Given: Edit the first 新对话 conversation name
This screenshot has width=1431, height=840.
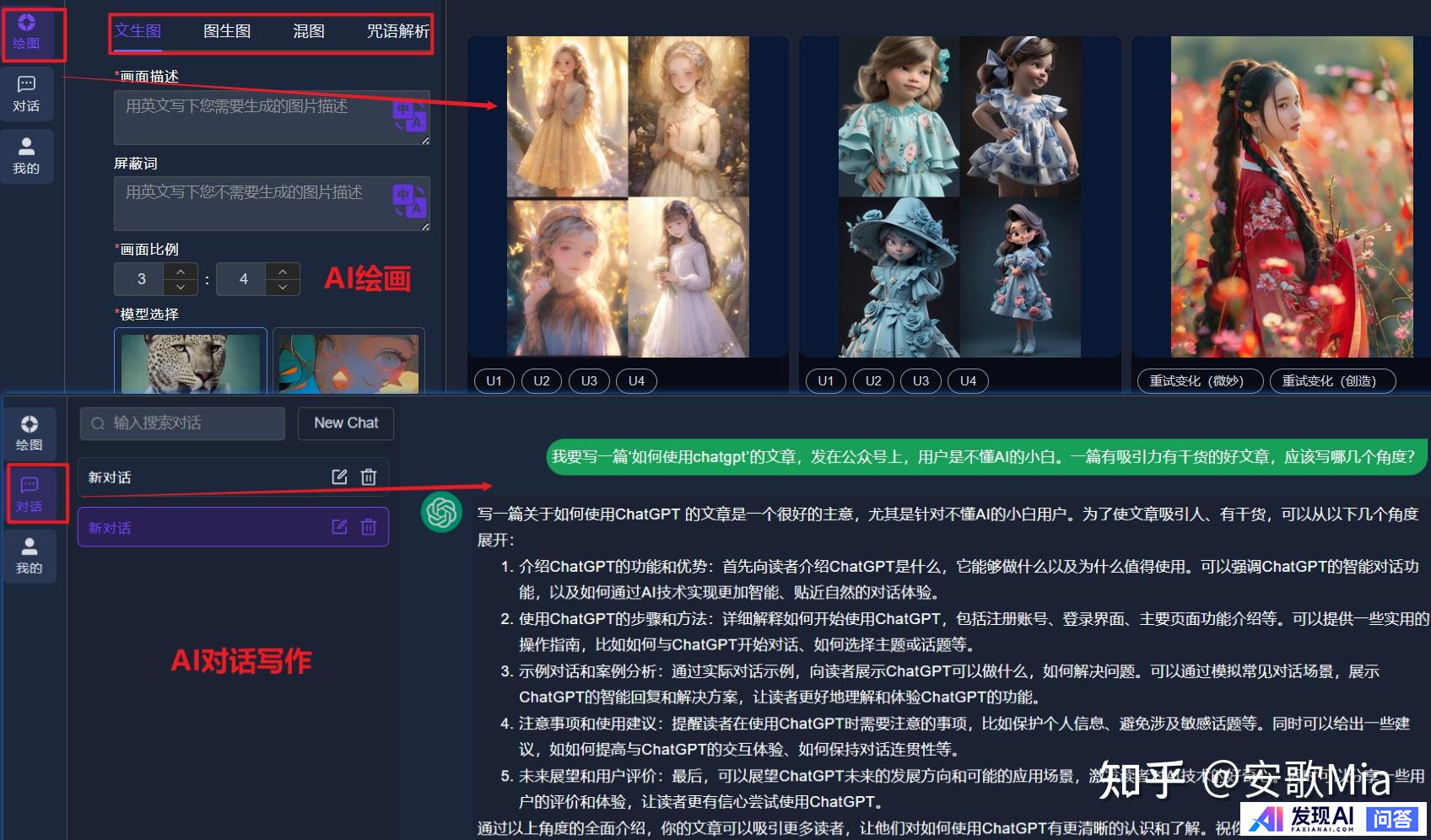Looking at the screenshot, I should [339, 477].
